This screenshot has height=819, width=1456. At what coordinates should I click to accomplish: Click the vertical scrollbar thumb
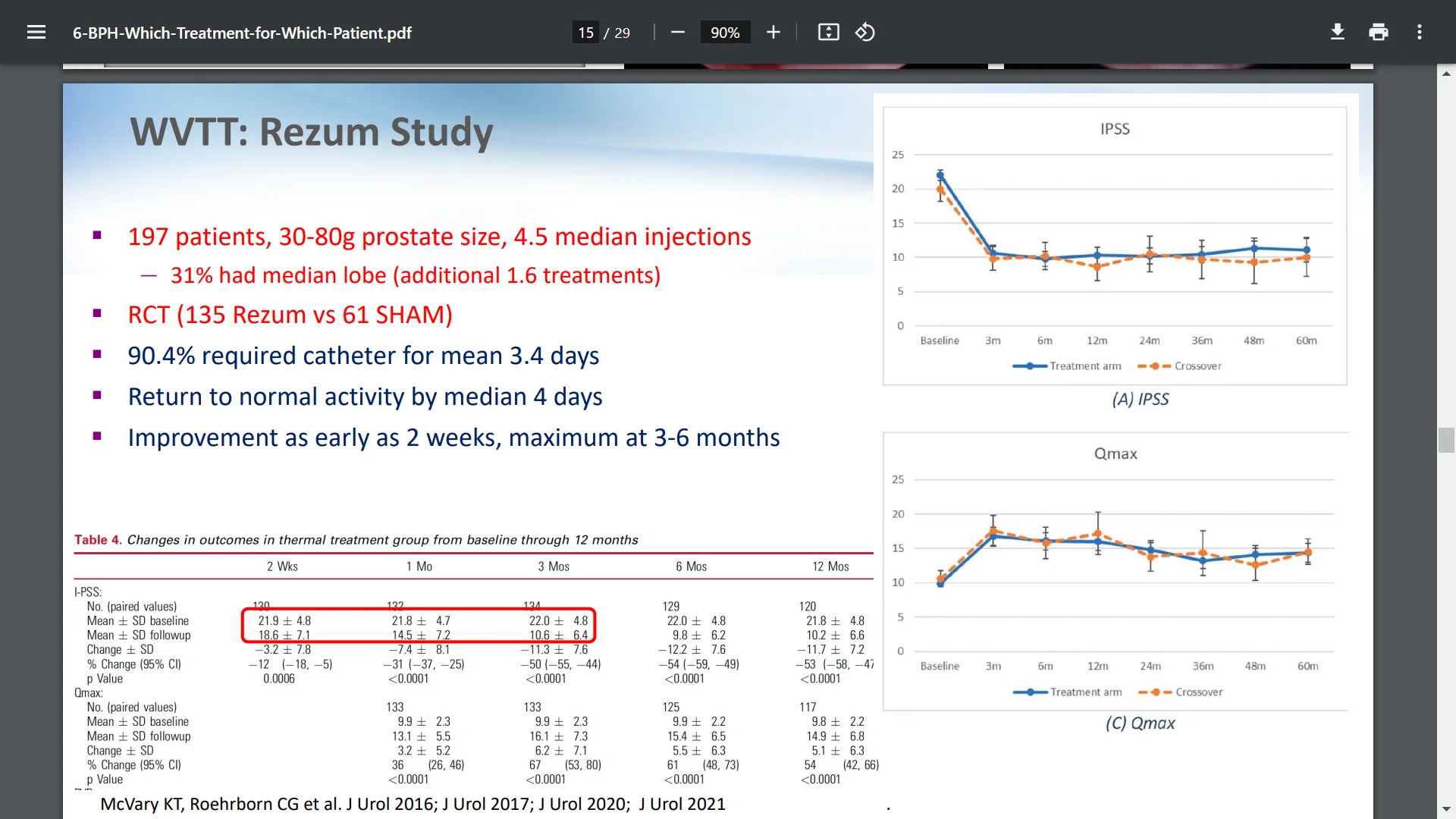click(x=1446, y=441)
